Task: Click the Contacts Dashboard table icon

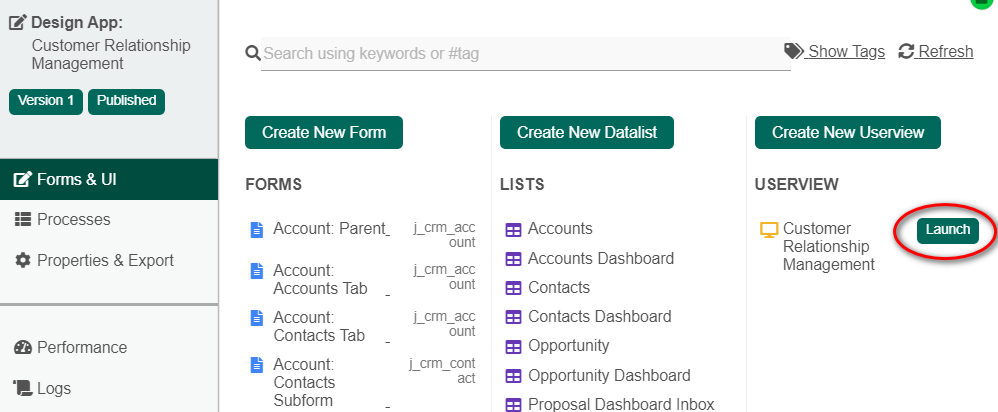Action: click(513, 318)
